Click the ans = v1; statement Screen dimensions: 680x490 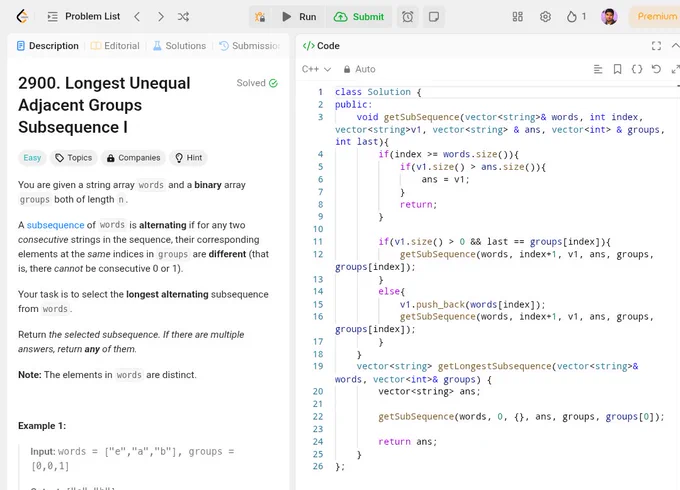(x=445, y=180)
